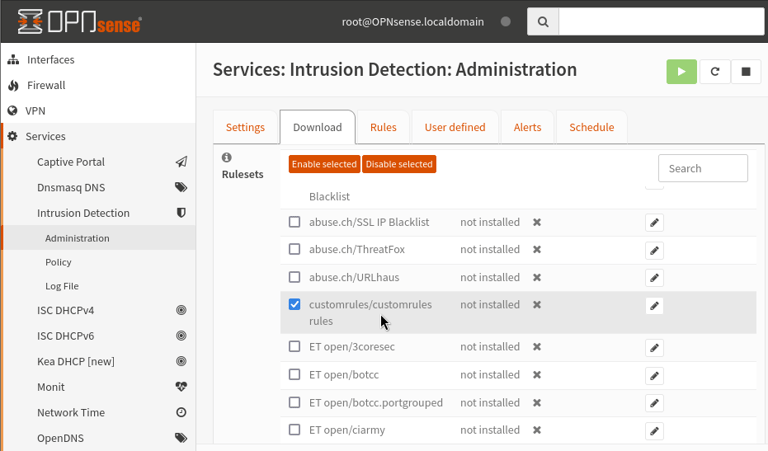Viewport: 768px width, 451px height.
Task: Start the Intrusion Detection service
Action: click(x=681, y=71)
